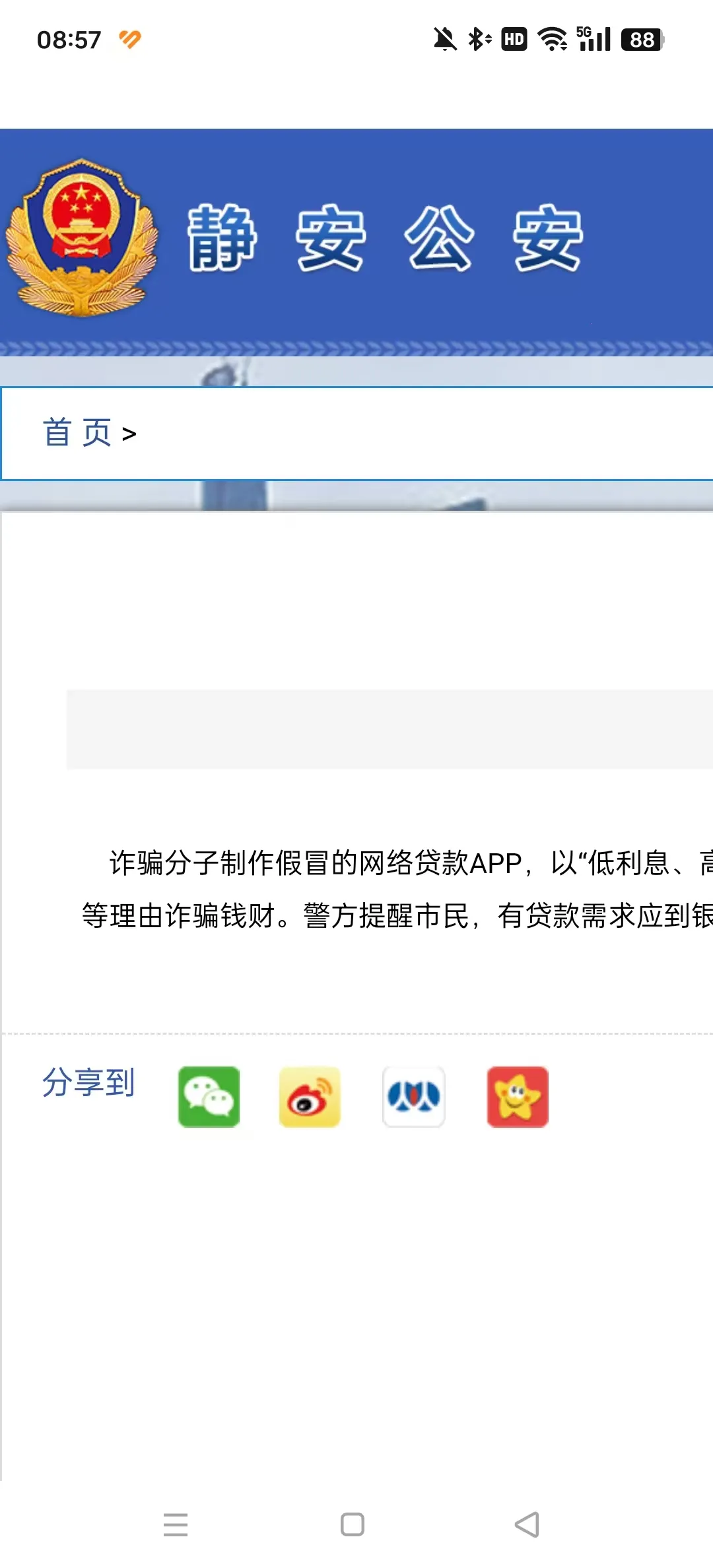Screen dimensions: 713x1568
Task: Tap the Android home button
Action: [x=353, y=1524]
